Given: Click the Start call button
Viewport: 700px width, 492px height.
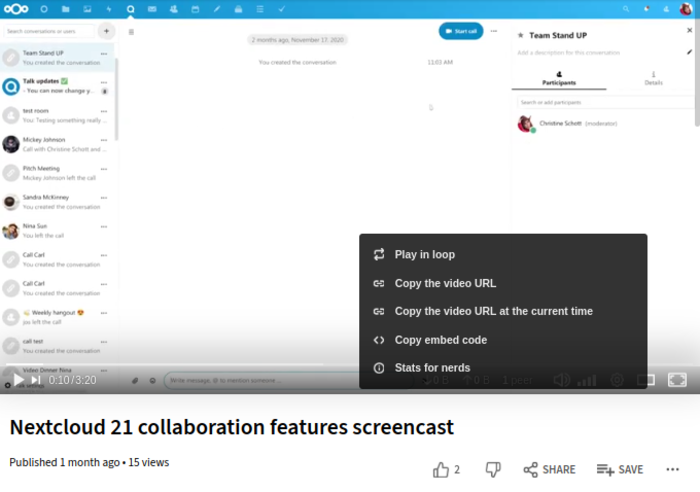Looking at the screenshot, I should [461, 31].
